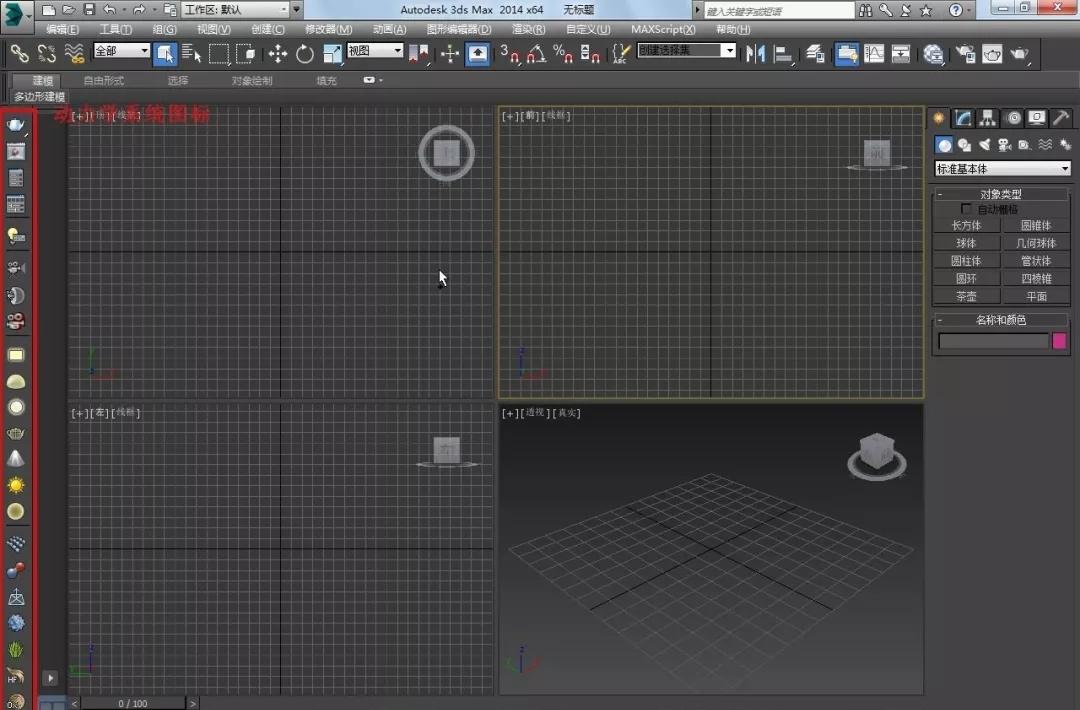This screenshot has width=1080, height=710.
Task: Open the Lights creation category
Action: 985,145
